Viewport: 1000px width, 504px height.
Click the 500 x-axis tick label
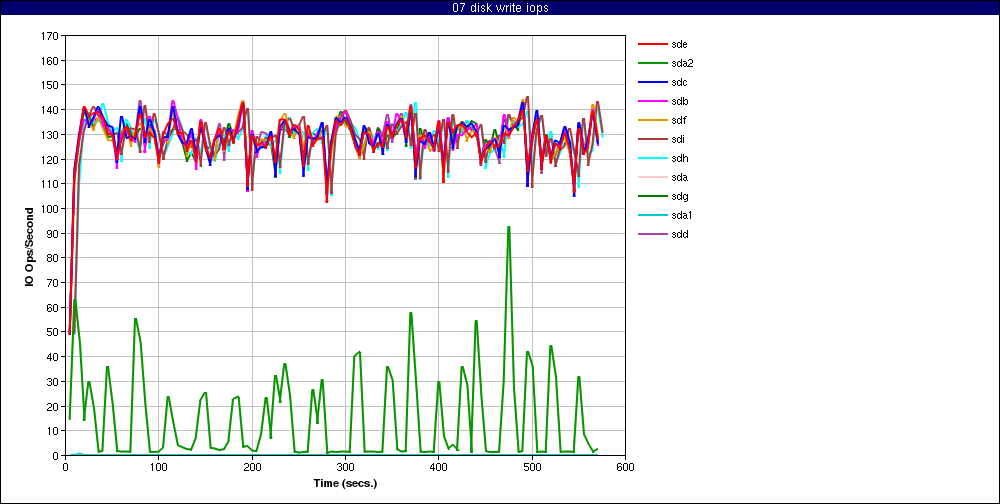point(532,467)
